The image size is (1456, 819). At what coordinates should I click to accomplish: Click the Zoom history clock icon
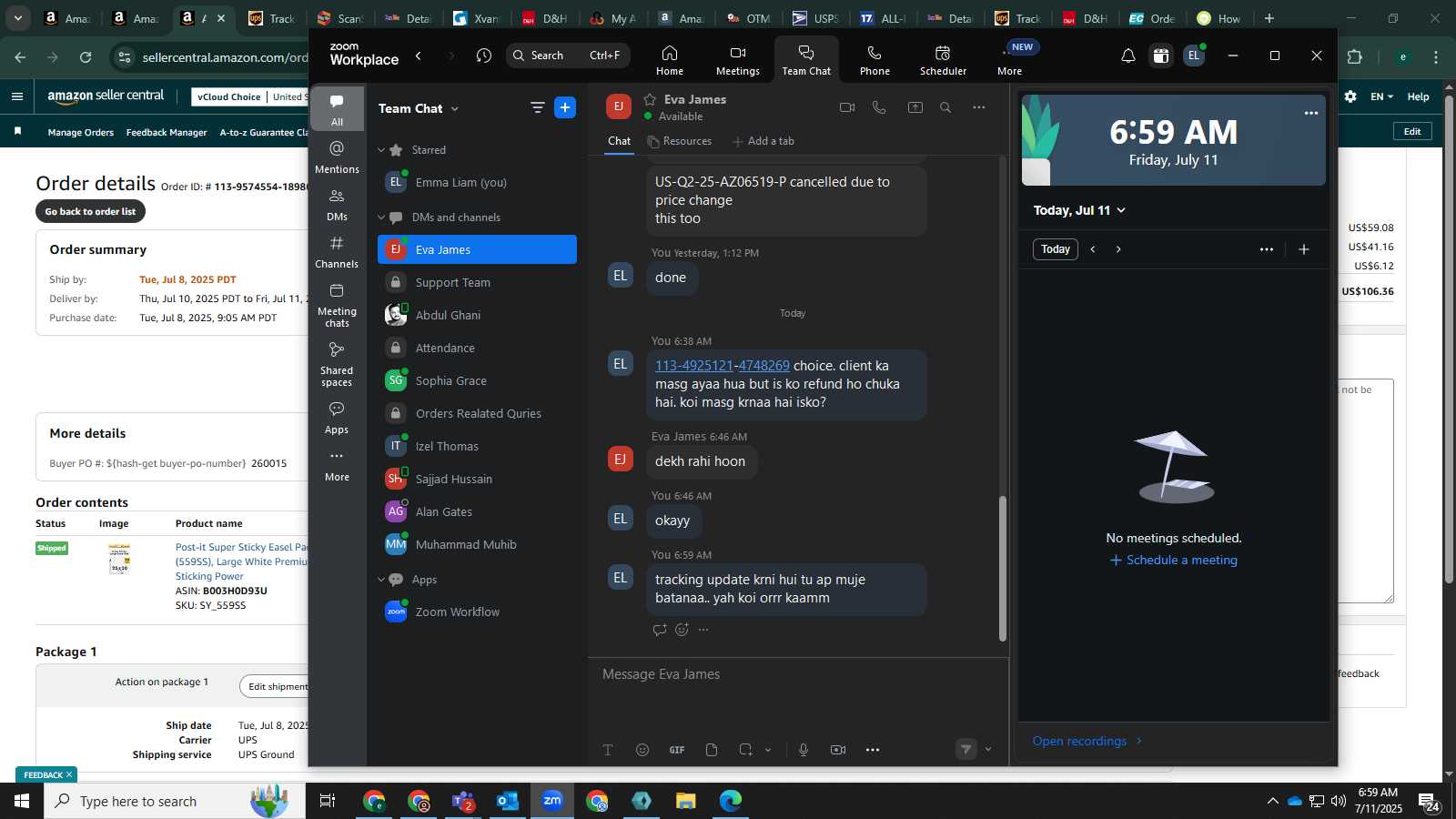(484, 56)
